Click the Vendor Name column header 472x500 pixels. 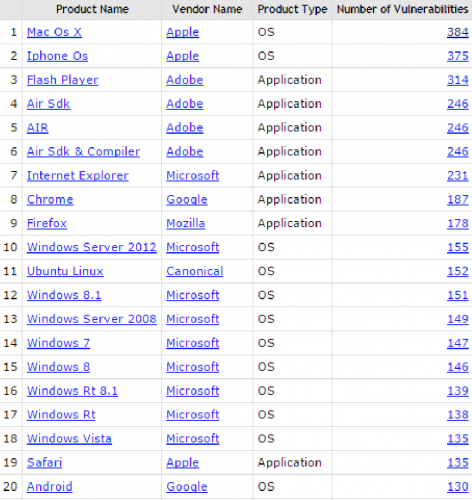(207, 9)
